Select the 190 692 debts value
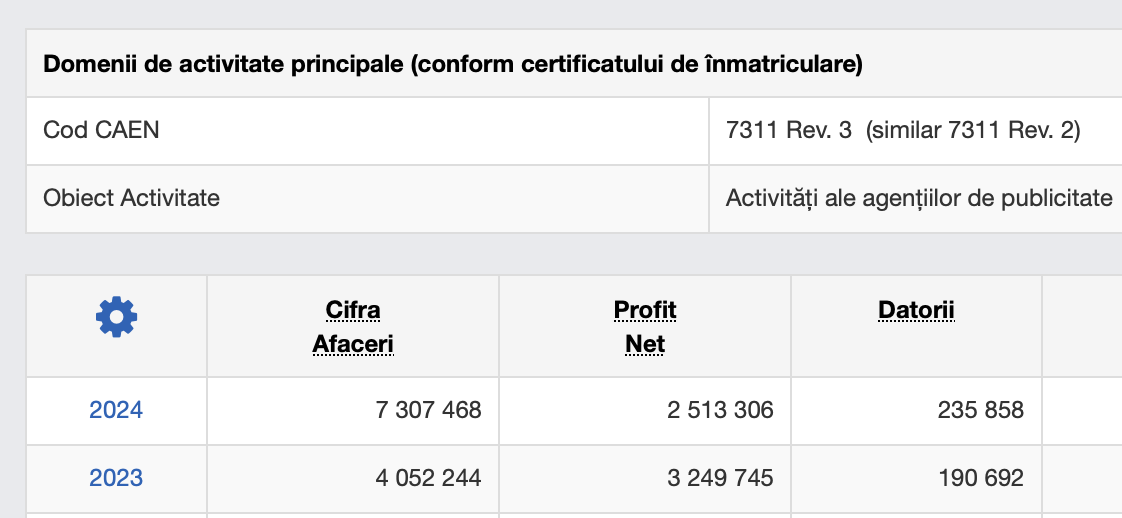 [980, 477]
